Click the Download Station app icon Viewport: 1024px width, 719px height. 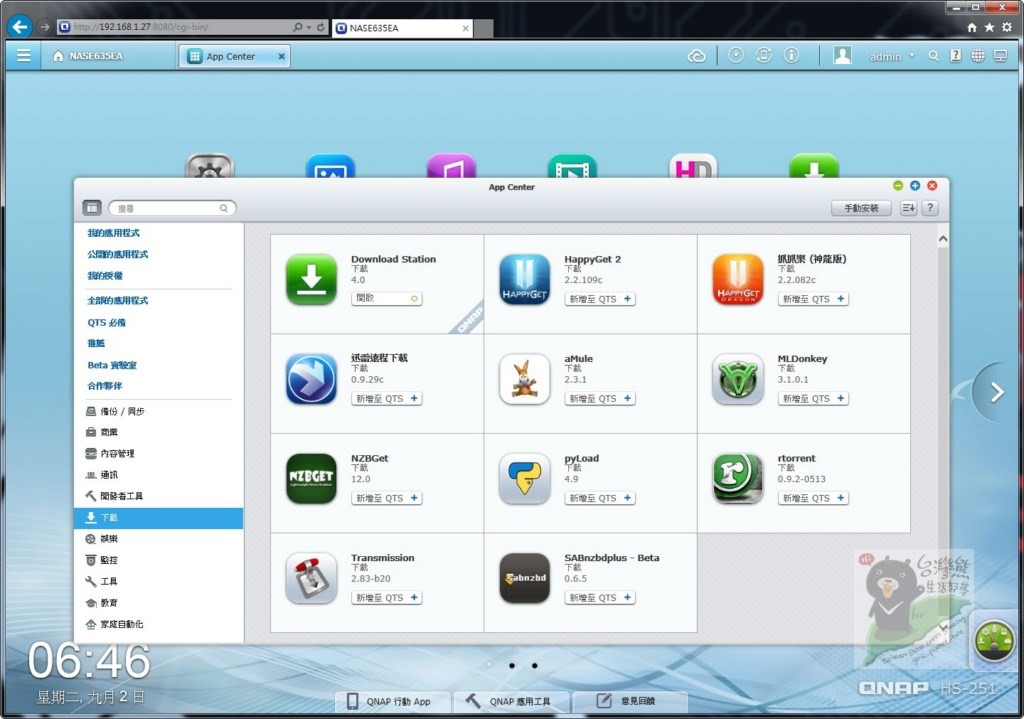[x=312, y=280]
